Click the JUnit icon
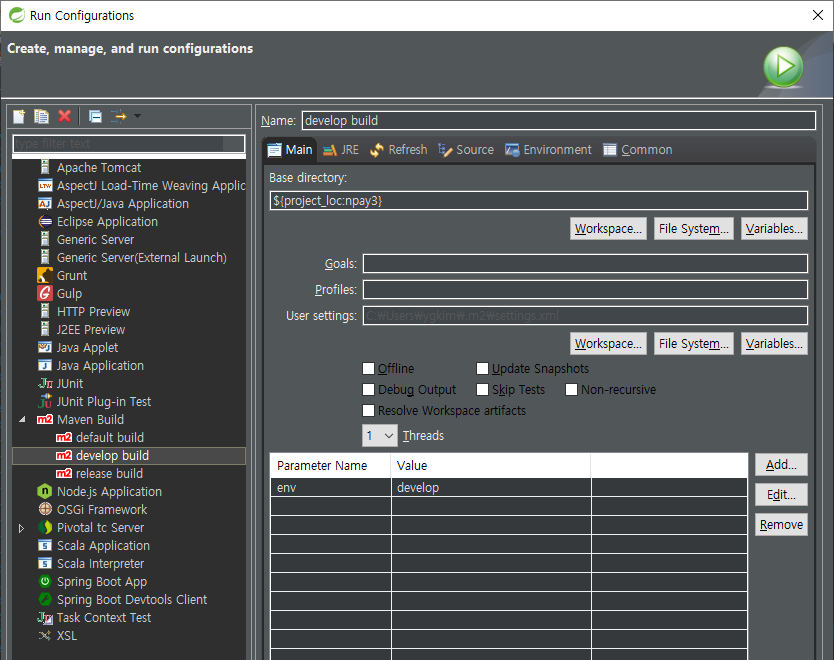Image resolution: width=834 pixels, height=660 pixels. [45, 383]
